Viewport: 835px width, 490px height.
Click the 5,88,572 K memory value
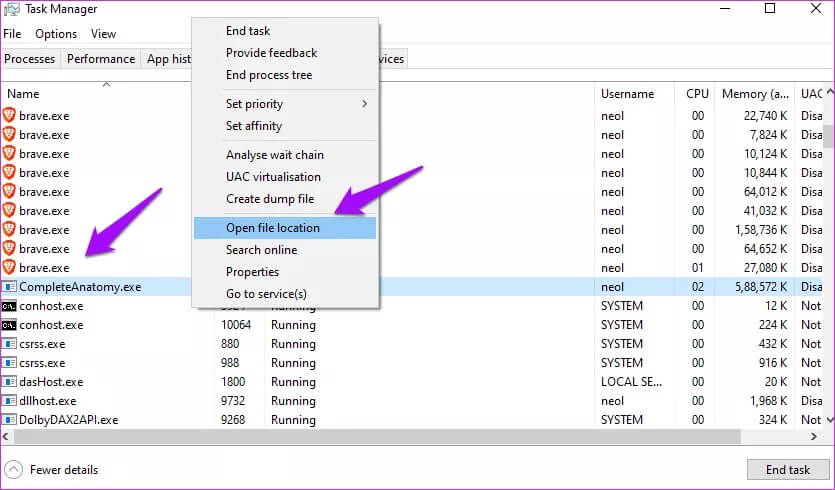pyautogui.click(x=761, y=287)
